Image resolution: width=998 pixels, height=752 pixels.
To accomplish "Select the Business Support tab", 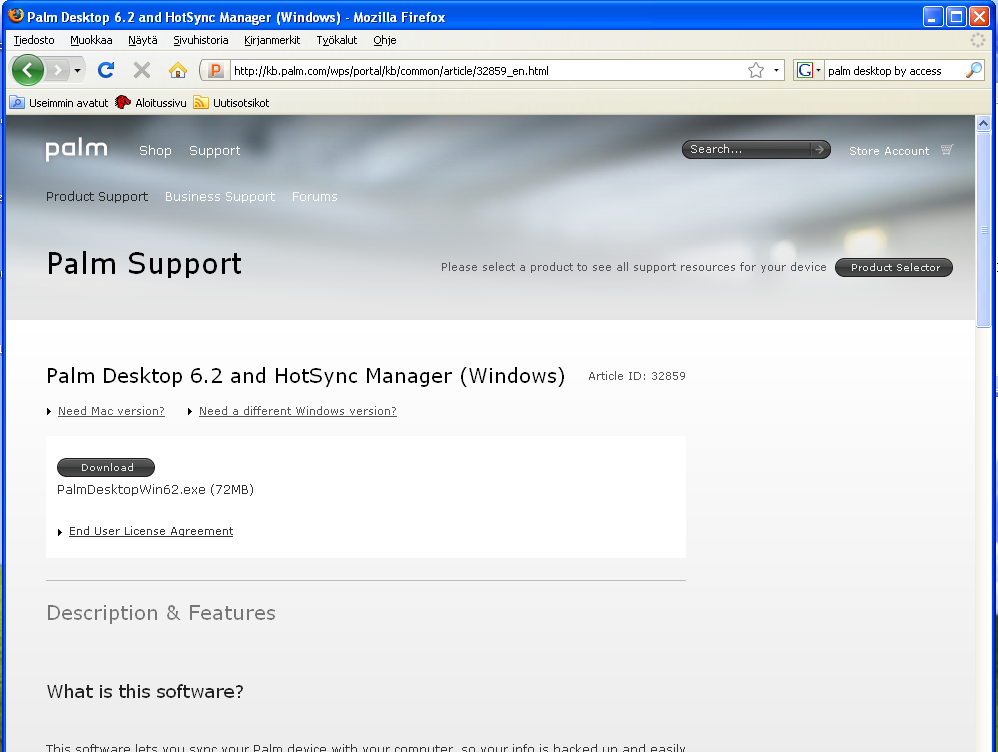I will pyautogui.click(x=220, y=197).
